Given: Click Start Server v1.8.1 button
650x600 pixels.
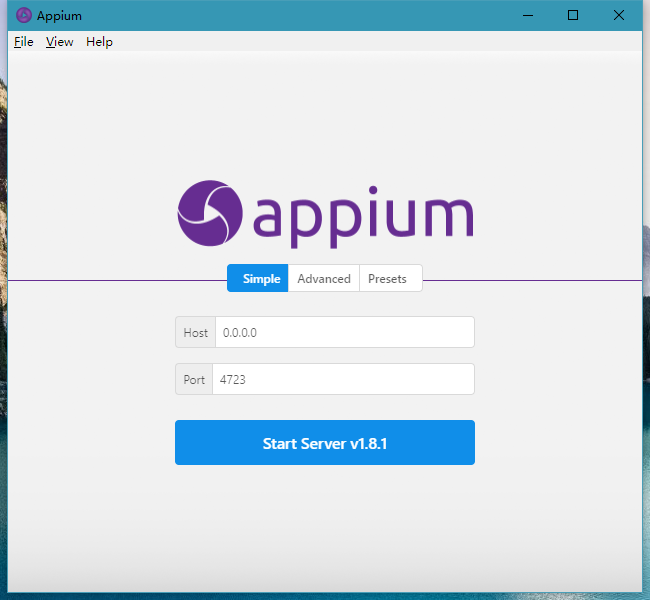Looking at the screenshot, I should pos(325,442).
